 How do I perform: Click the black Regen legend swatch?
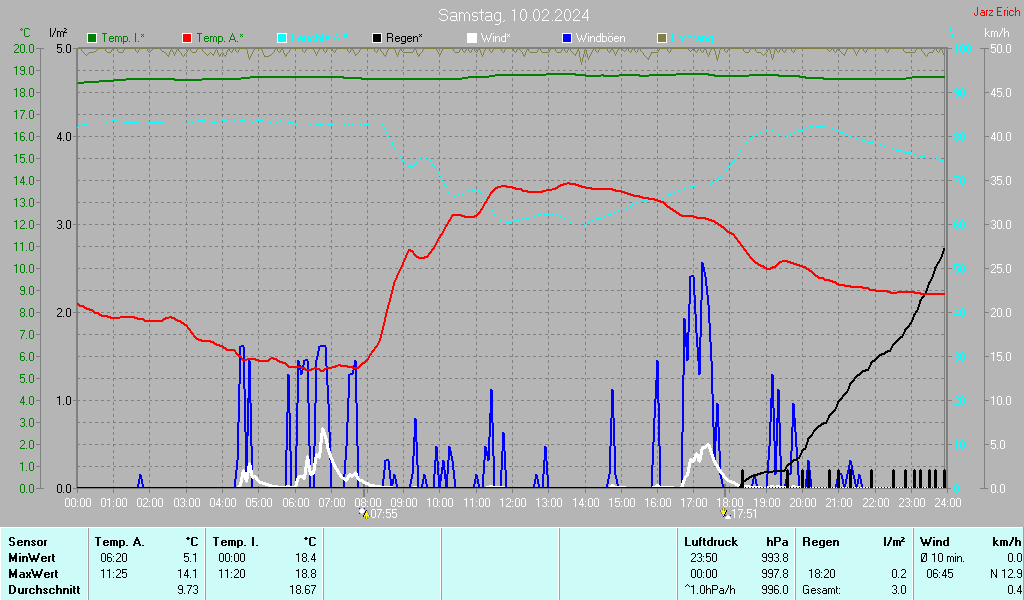click(377, 38)
